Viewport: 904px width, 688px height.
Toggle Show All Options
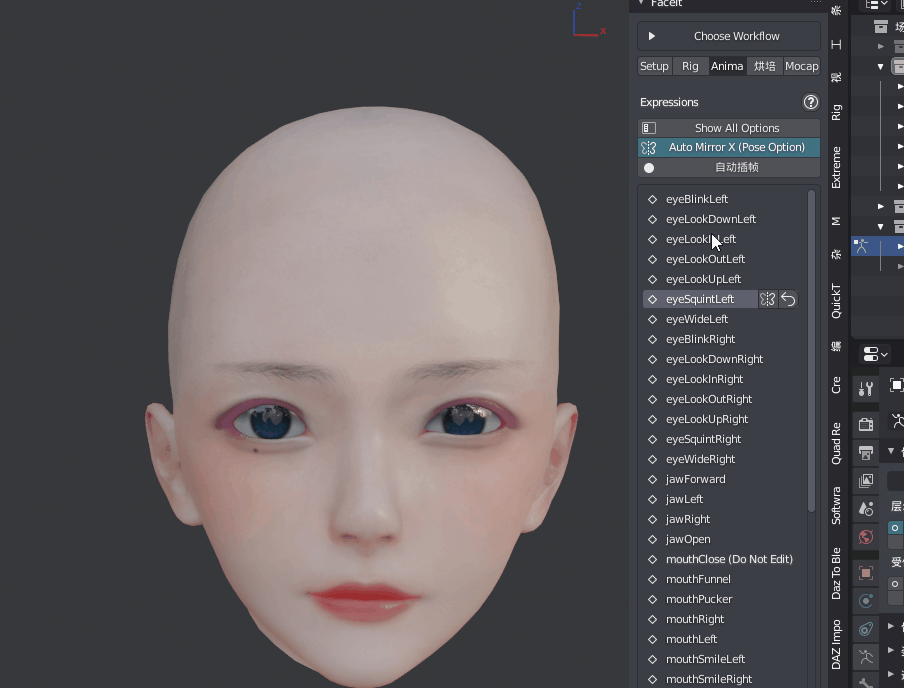[x=729, y=128]
